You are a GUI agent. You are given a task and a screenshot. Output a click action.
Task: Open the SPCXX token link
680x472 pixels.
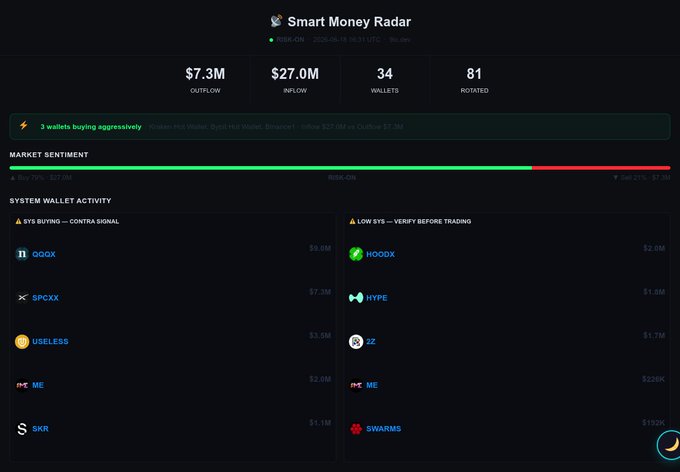pos(46,298)
